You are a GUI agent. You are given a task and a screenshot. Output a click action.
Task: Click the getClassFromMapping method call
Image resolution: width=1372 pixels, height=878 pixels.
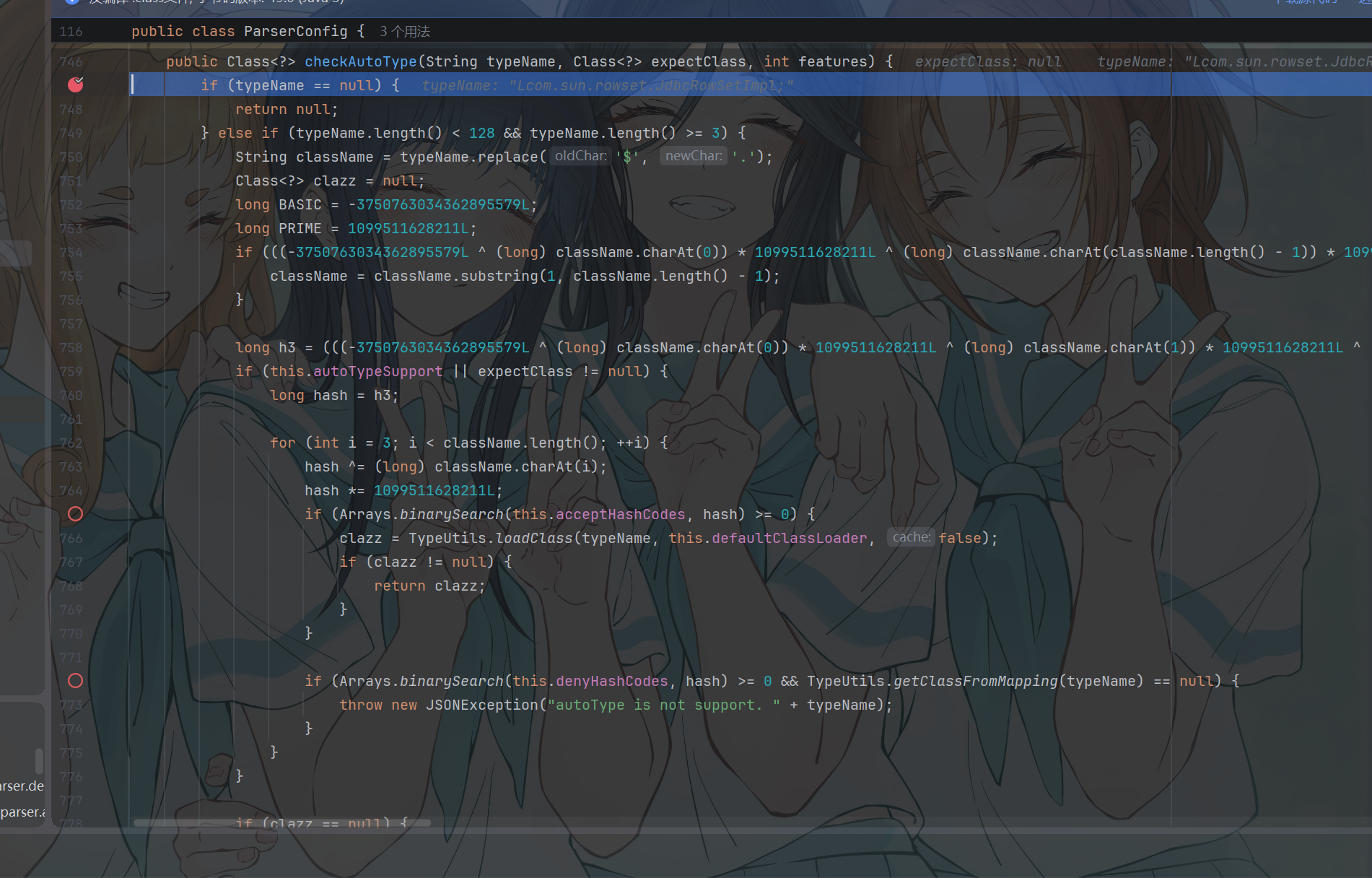976,681
